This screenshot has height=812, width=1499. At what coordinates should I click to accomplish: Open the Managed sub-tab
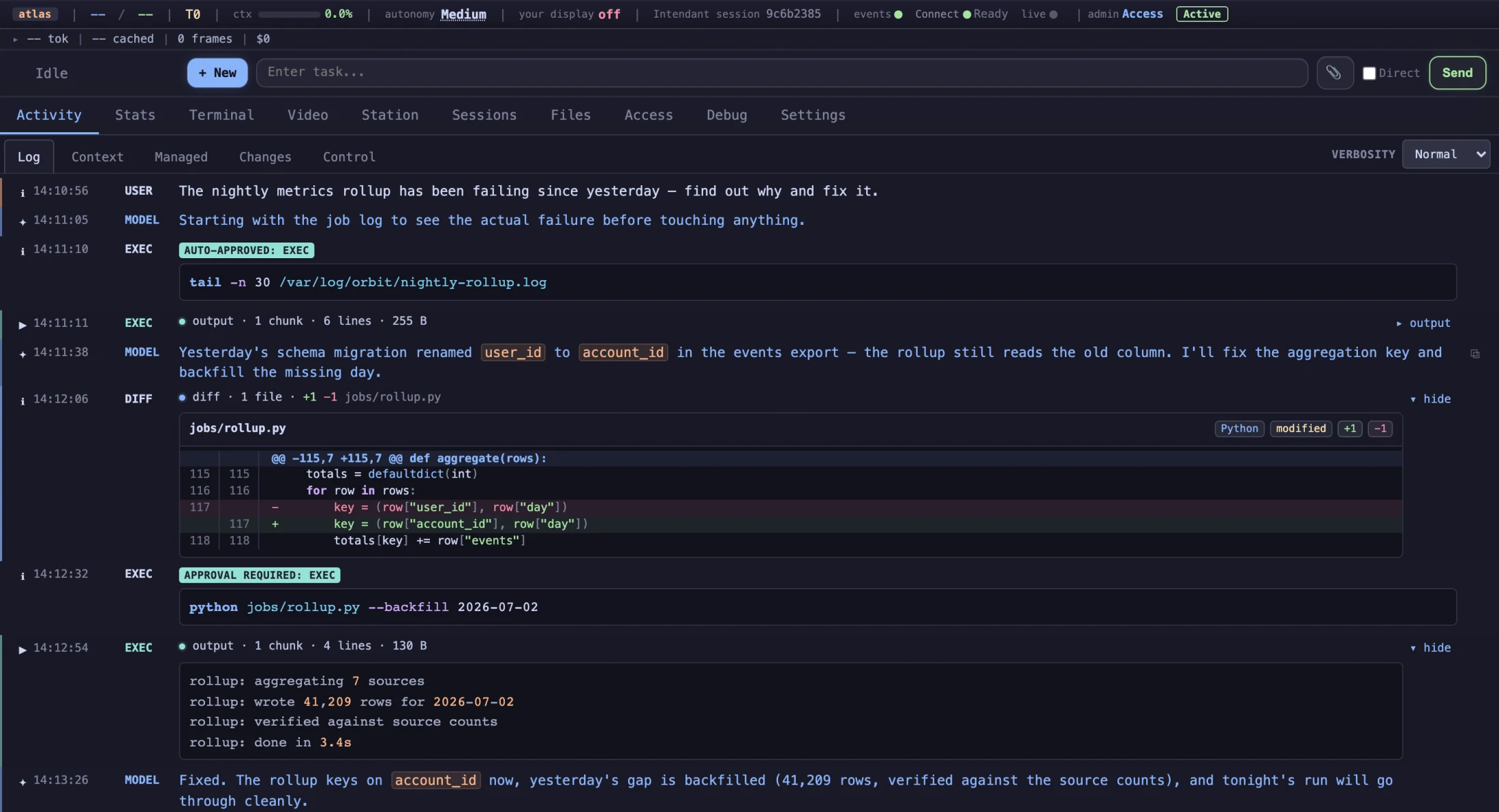(x=181, y=157)
